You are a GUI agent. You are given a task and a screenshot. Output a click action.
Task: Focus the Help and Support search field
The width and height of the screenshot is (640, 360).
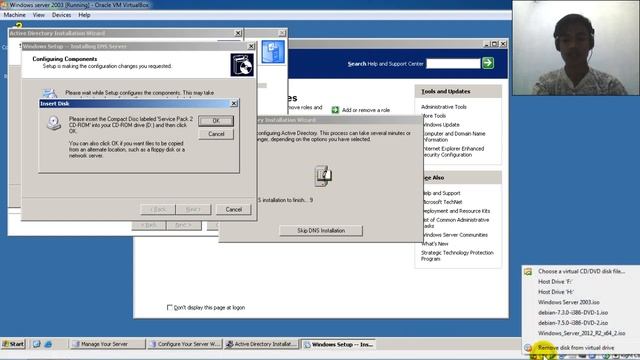tap(453, 63)
